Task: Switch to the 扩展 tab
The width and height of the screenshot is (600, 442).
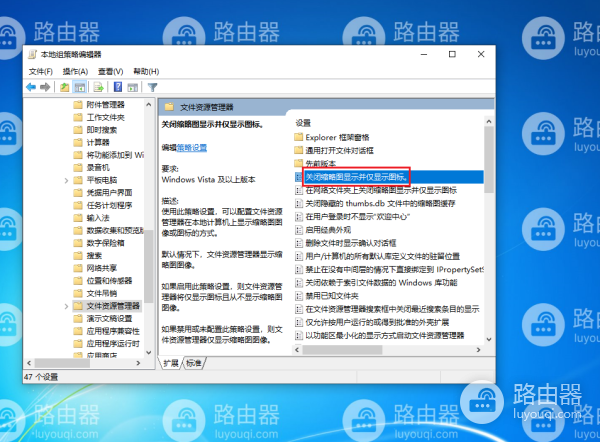Action: 171,363
